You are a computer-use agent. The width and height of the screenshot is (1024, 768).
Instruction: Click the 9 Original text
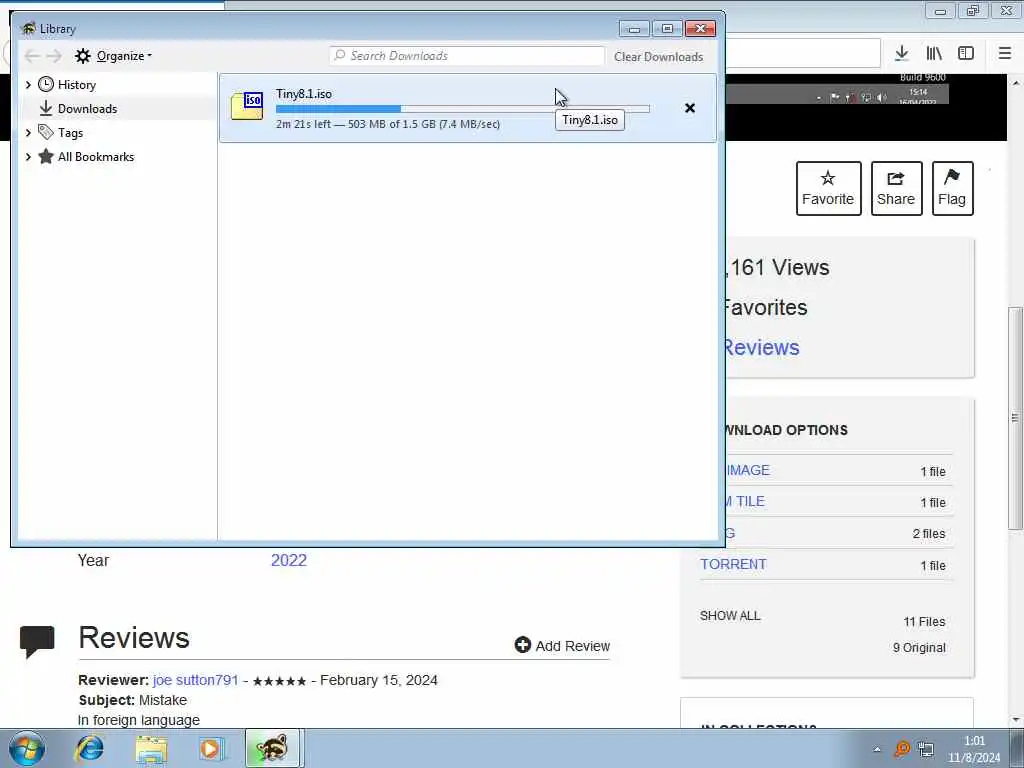920,648
